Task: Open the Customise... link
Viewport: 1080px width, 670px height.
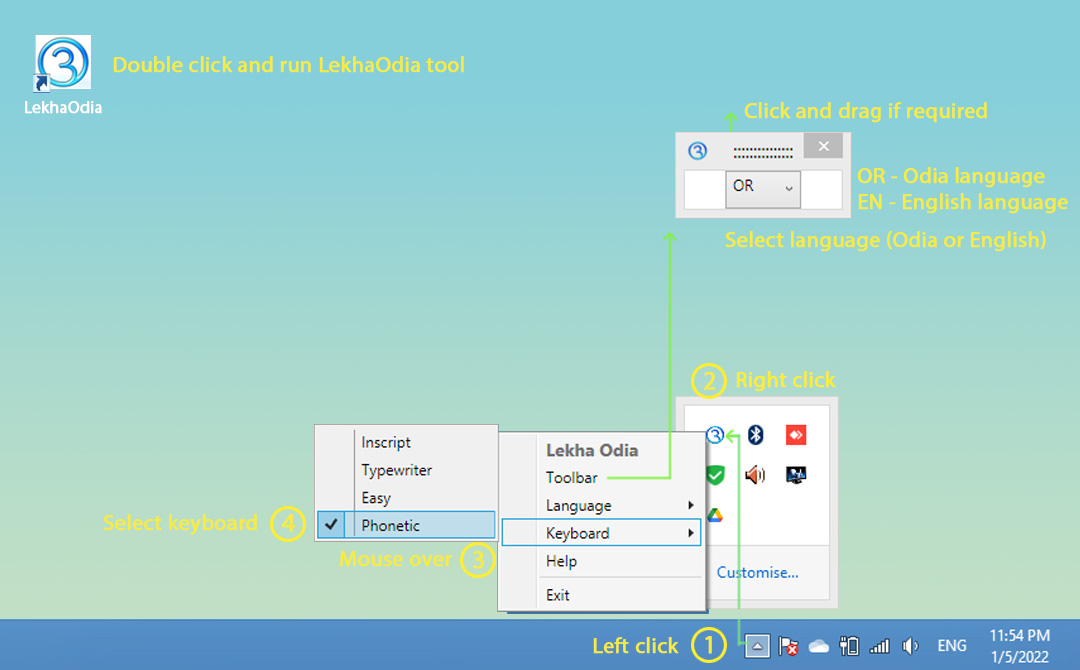Action: 757,573
